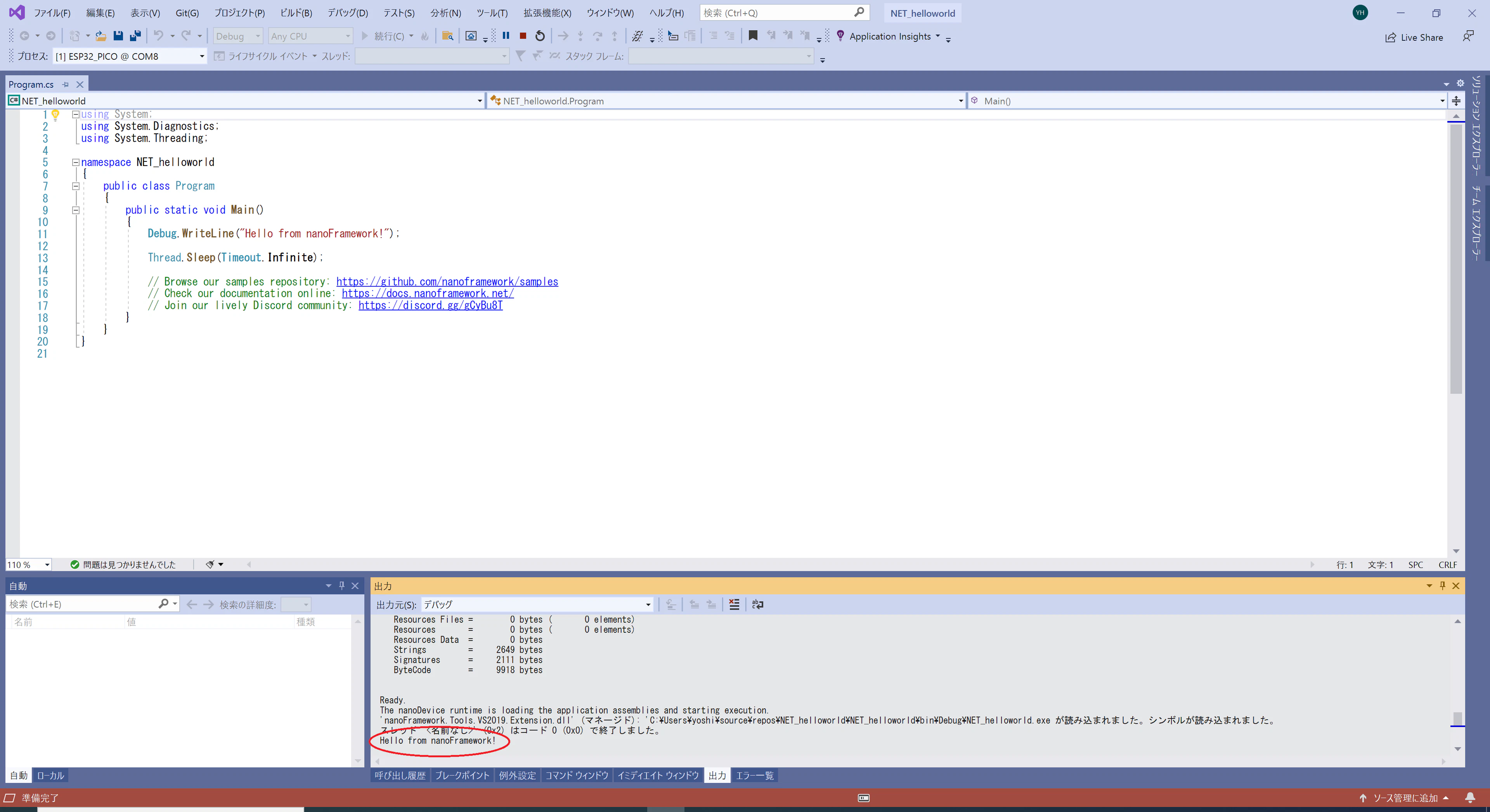This screenshot has width=1490, height=812.
Task: Clear all text in Output panel
Action: 734,604
